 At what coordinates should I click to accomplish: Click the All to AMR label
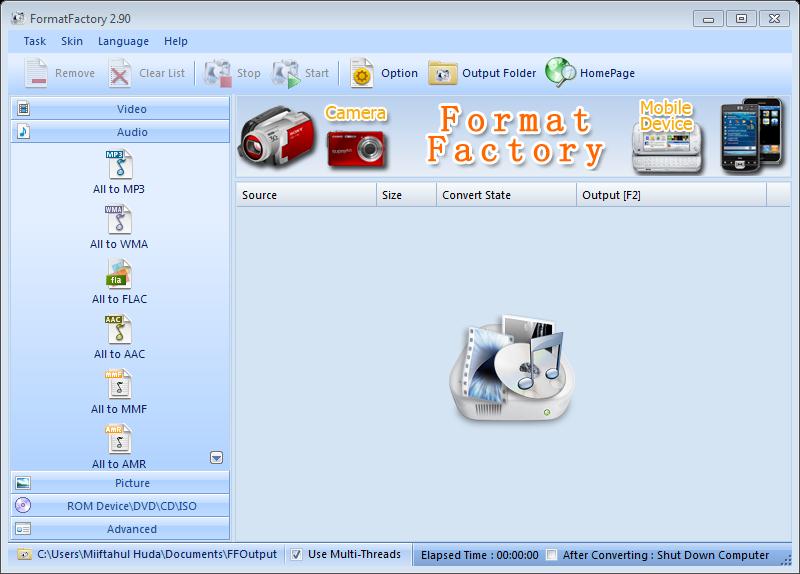119,464
